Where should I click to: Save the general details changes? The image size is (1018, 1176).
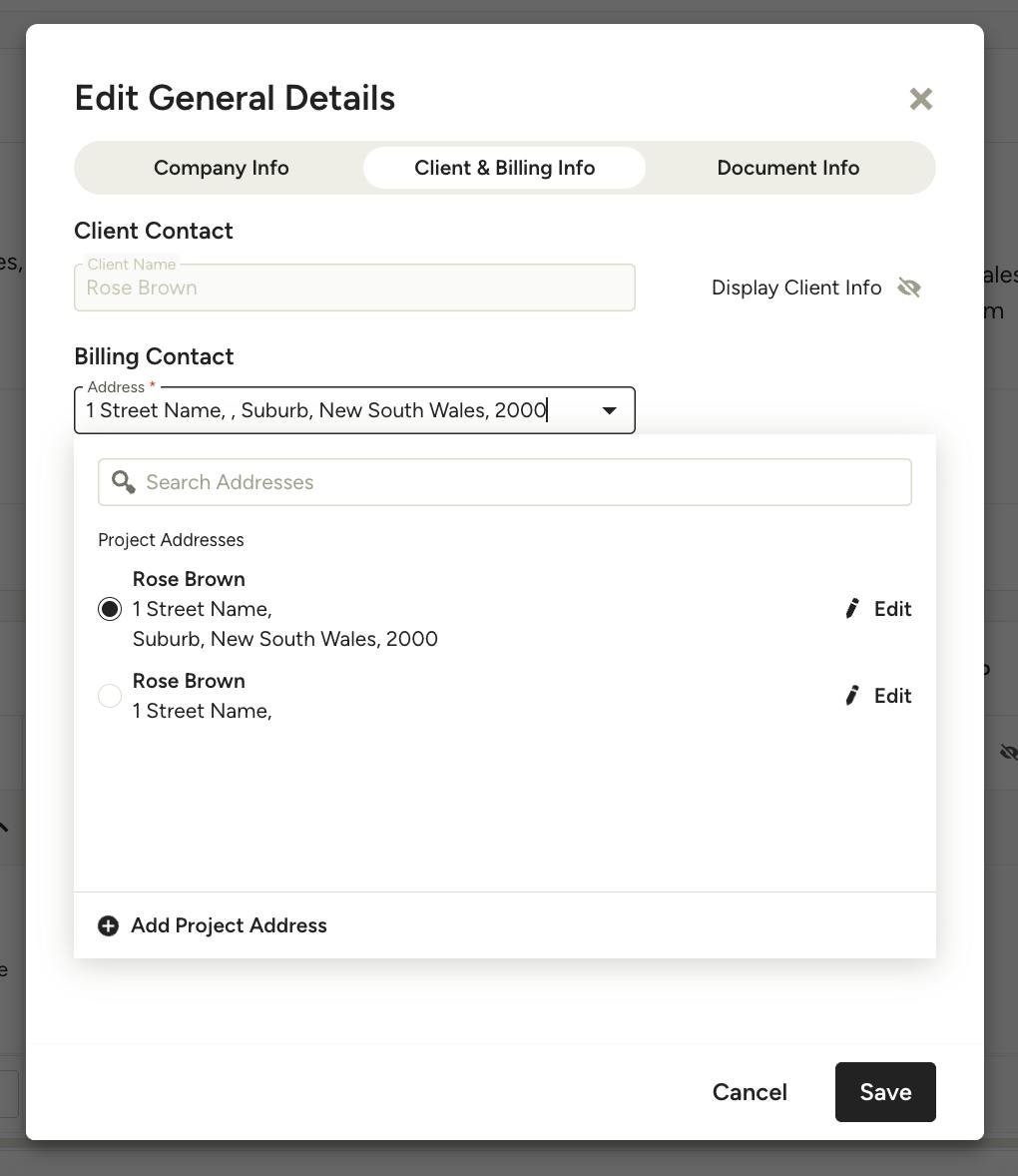coord(885,1092)
